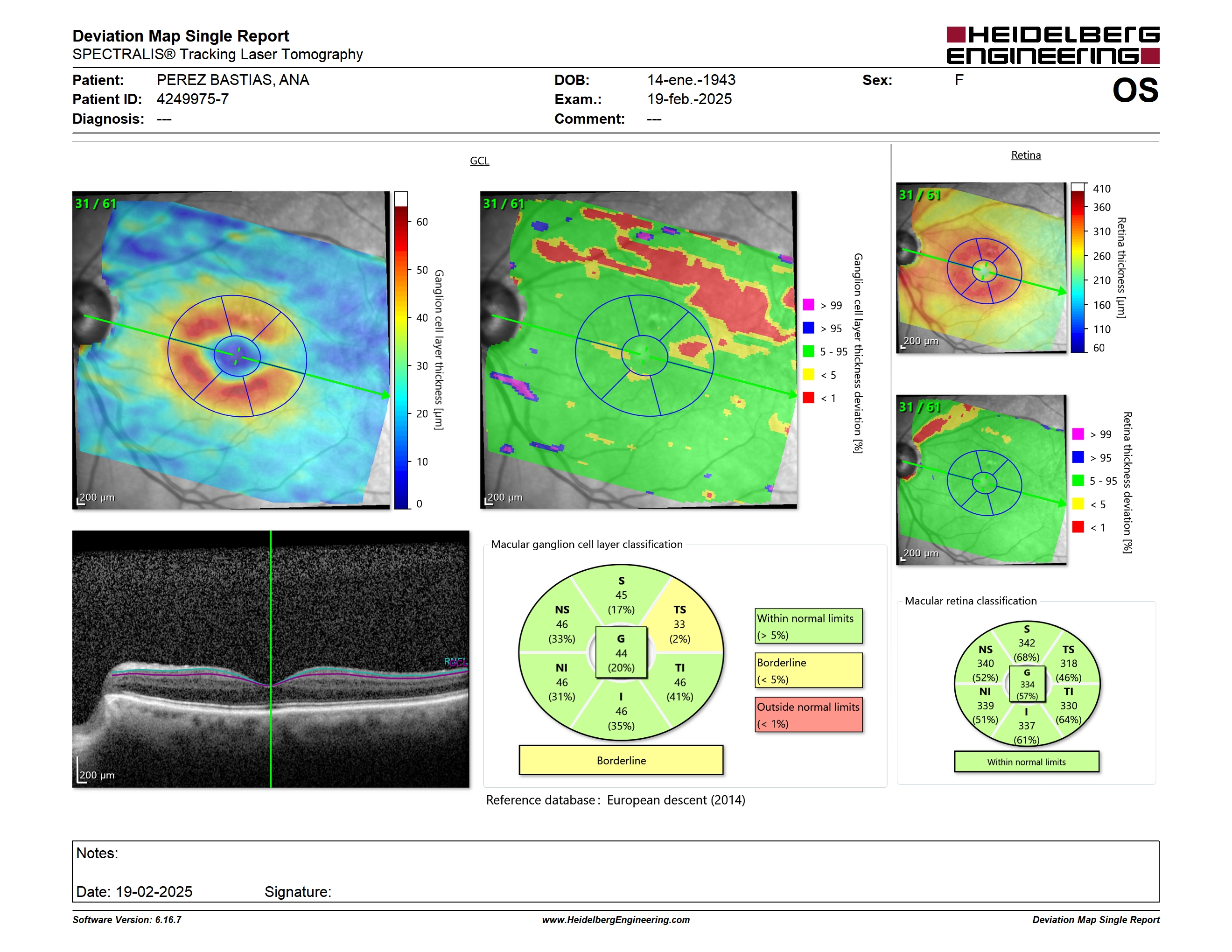Screen dimensions: 1232x952
Task: Click yellow < 5 swatch in GCL deviation legend
Action: point(808,374)
